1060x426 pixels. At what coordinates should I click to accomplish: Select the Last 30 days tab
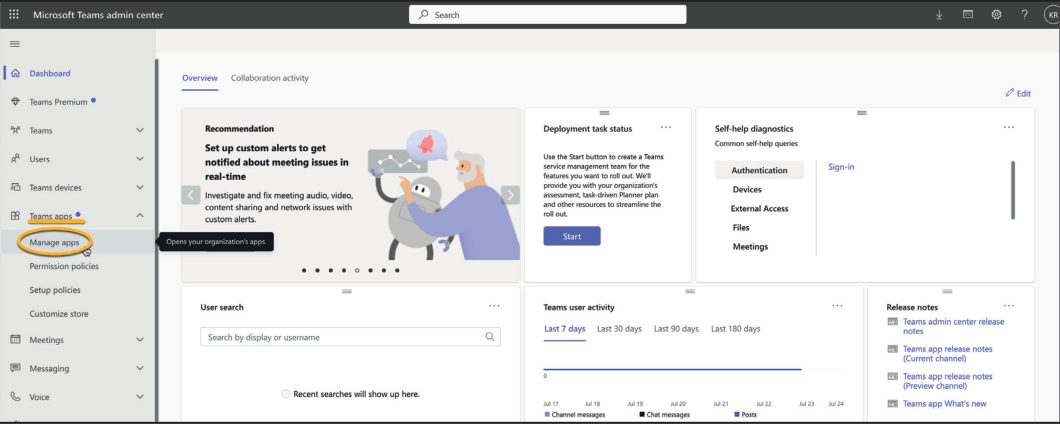[619, 329]
